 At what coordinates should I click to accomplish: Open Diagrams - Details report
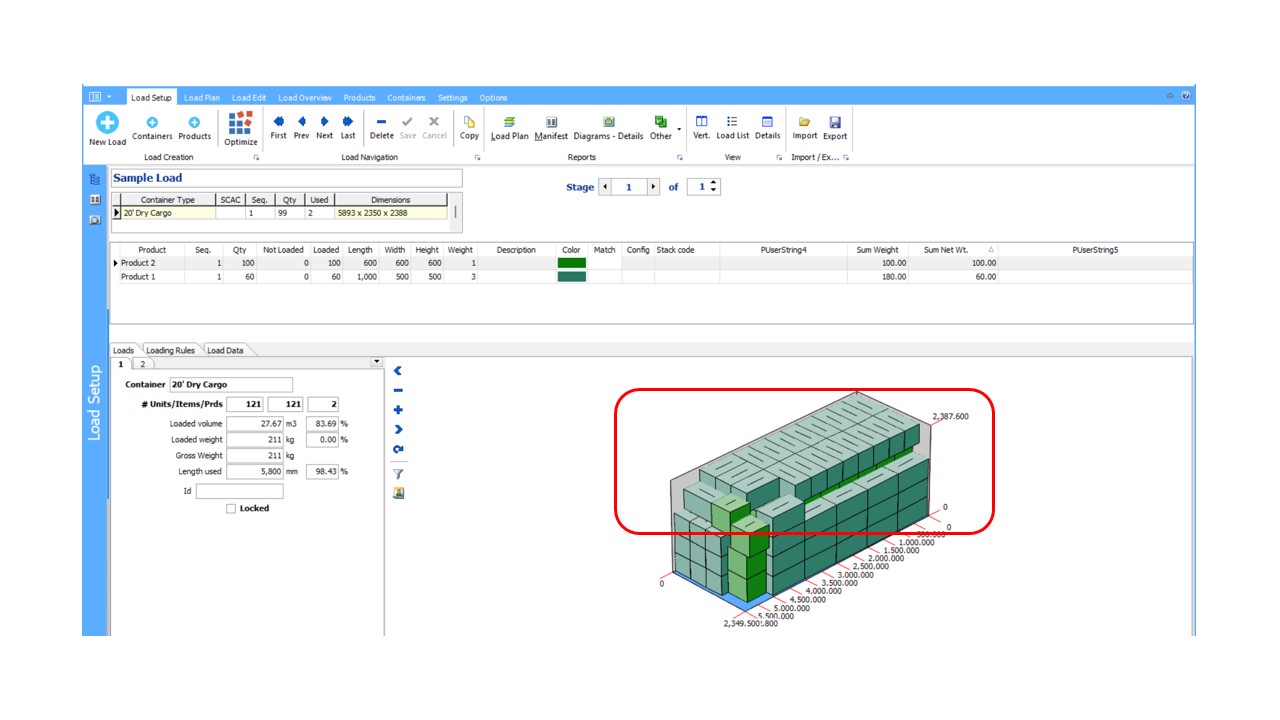pos(608,128)
